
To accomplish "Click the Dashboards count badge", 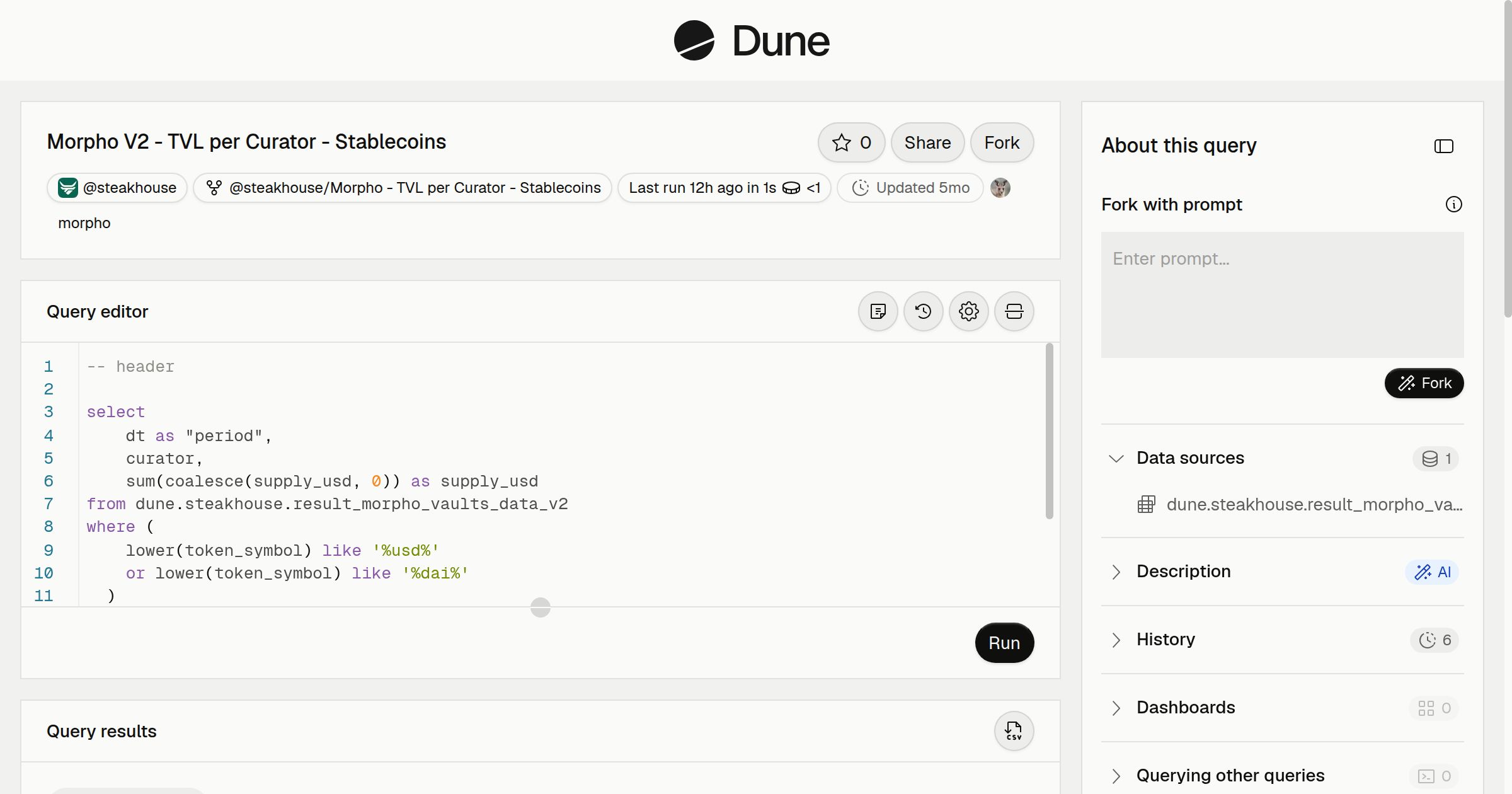I will [x=1434, y=708].
